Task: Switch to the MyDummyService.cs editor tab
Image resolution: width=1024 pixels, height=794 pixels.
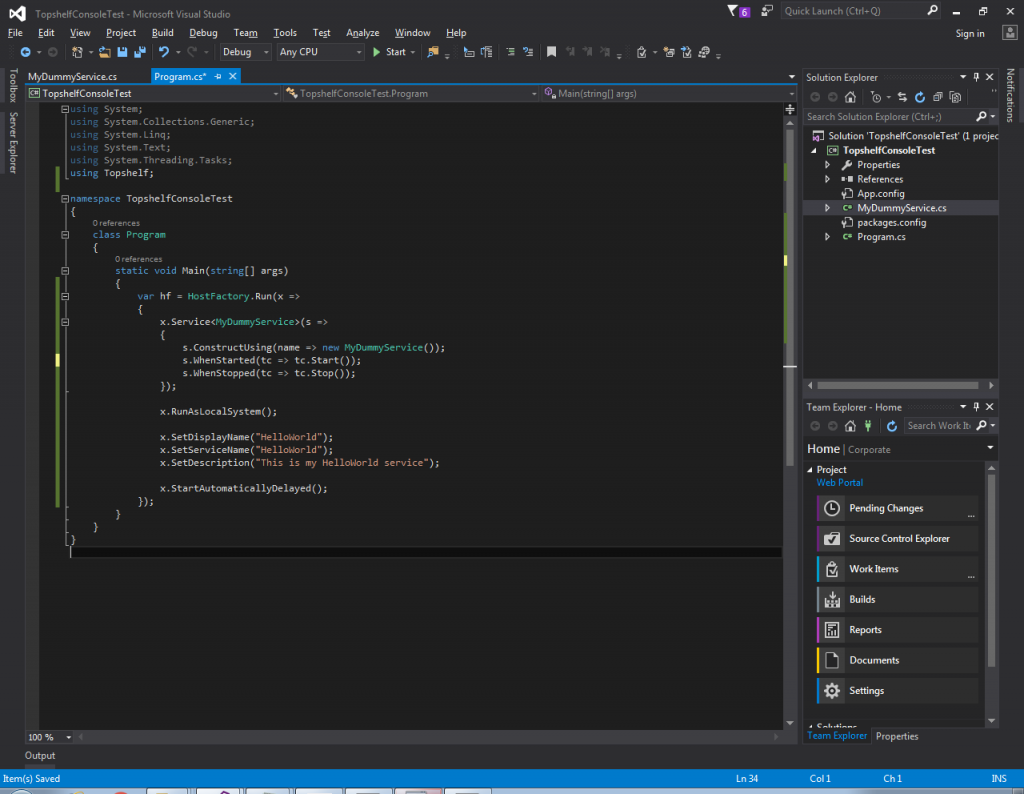Action: 72,76
